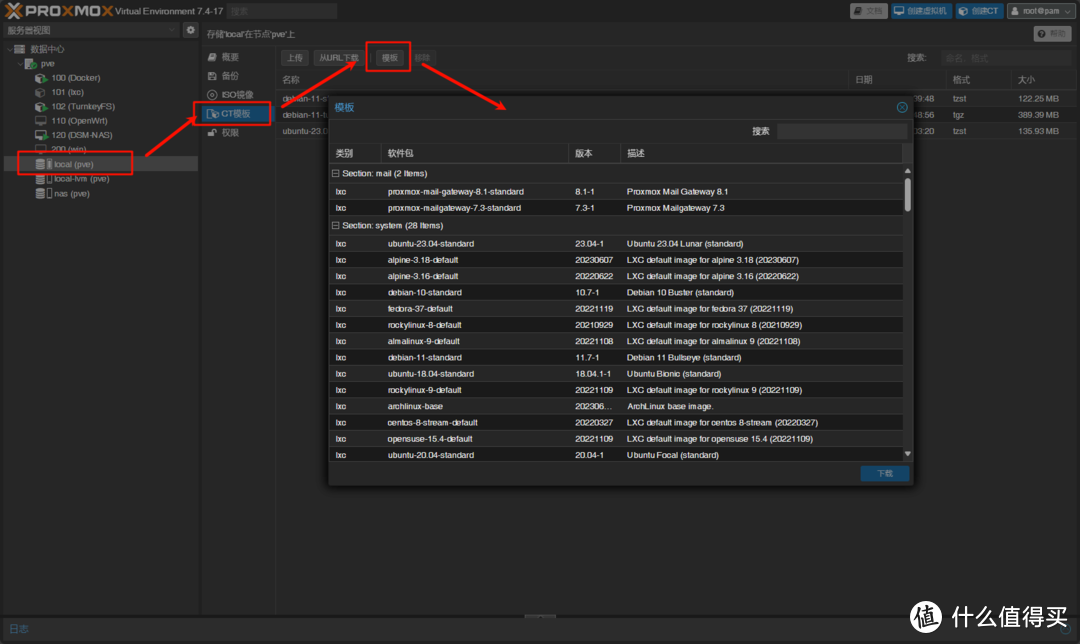Click the template list scroll-down arrow
The height and width of the screenshot is (644, 1080).
tap(908, 454)
